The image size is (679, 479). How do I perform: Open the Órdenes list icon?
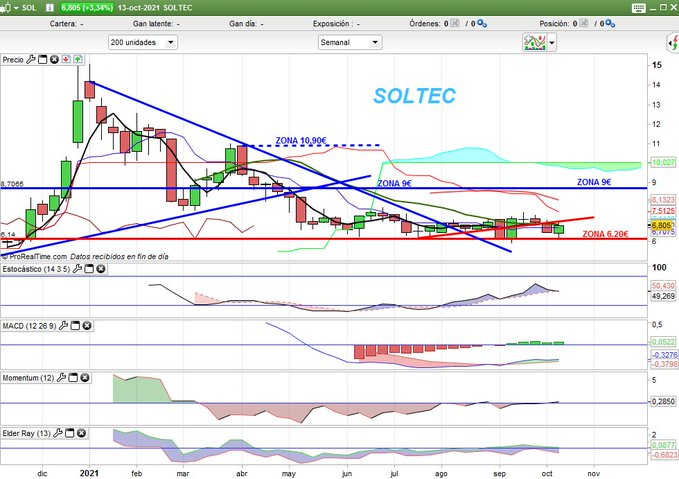coord(455,23)
